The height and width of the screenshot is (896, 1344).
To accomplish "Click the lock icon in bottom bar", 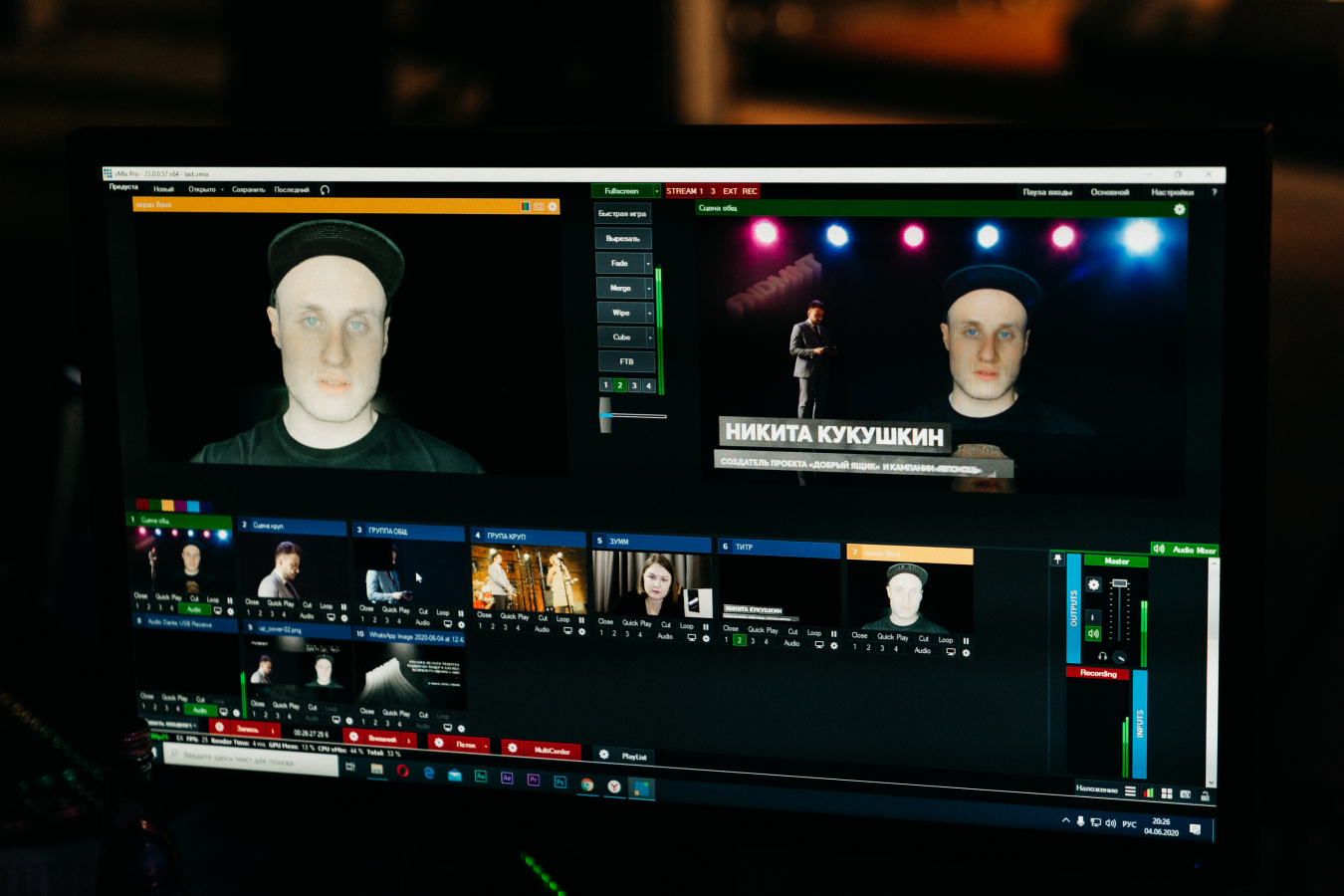I will click(1206, 795).
